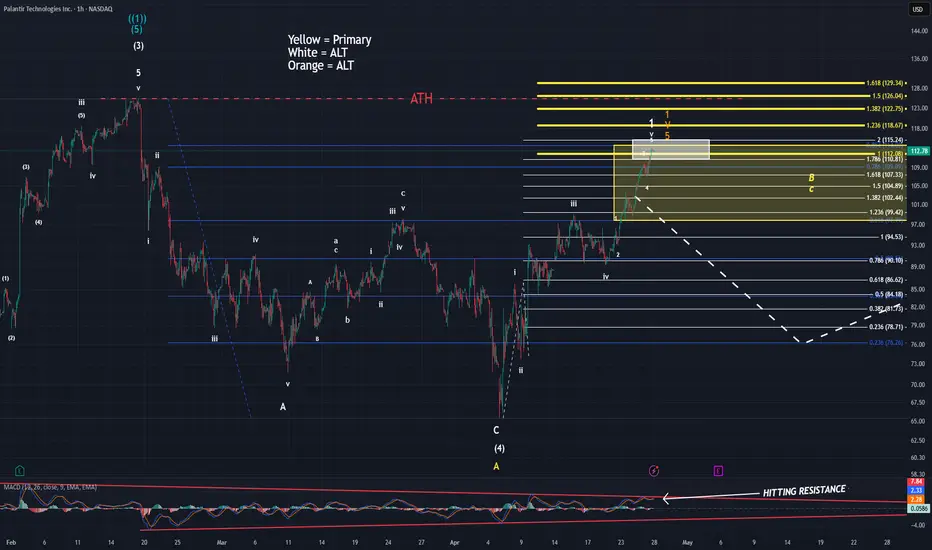Click the red ATH text annotation
Image resolution: width=932 pixels, height=550 pixels.
click(x=421, y=99)
